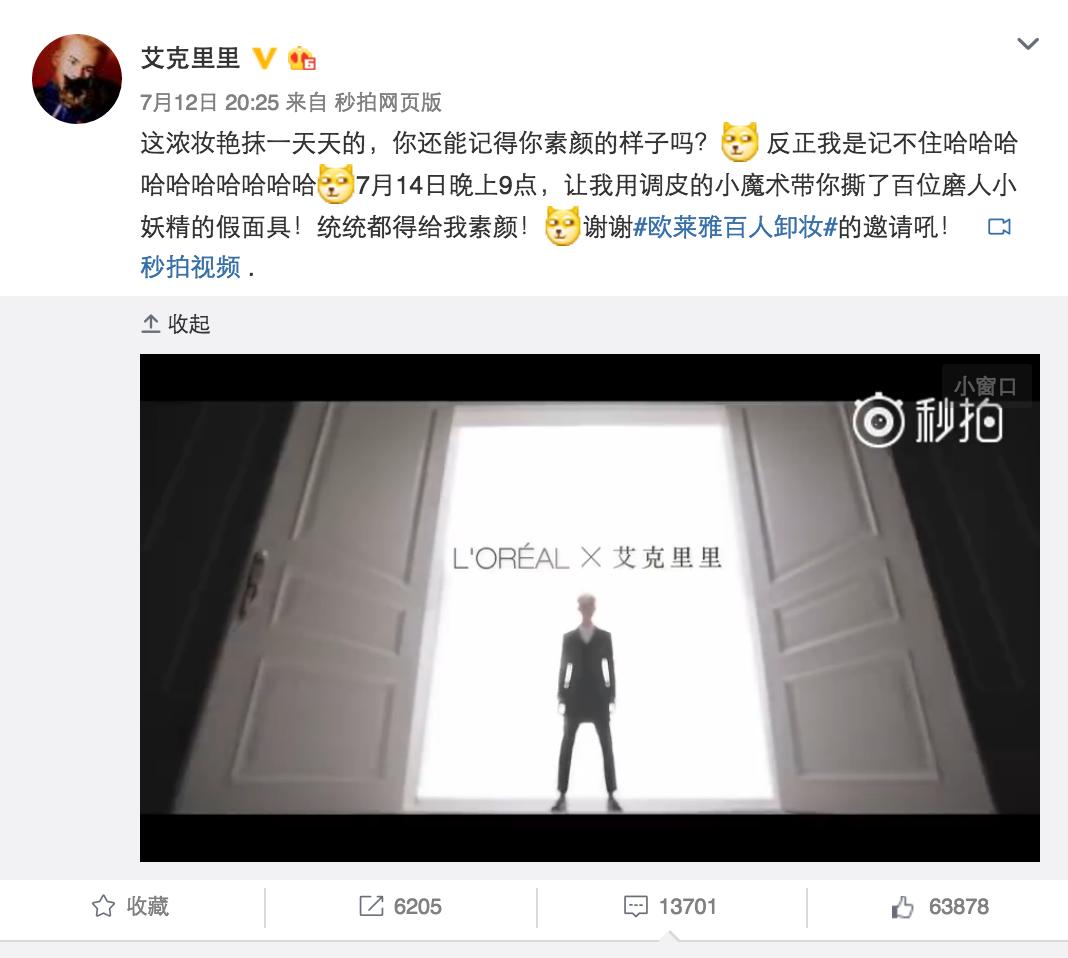Open the 秒拍网页版 source link
Image resolution: width=1068 pixels, height=958 pixels.
[x=388, y=102]
